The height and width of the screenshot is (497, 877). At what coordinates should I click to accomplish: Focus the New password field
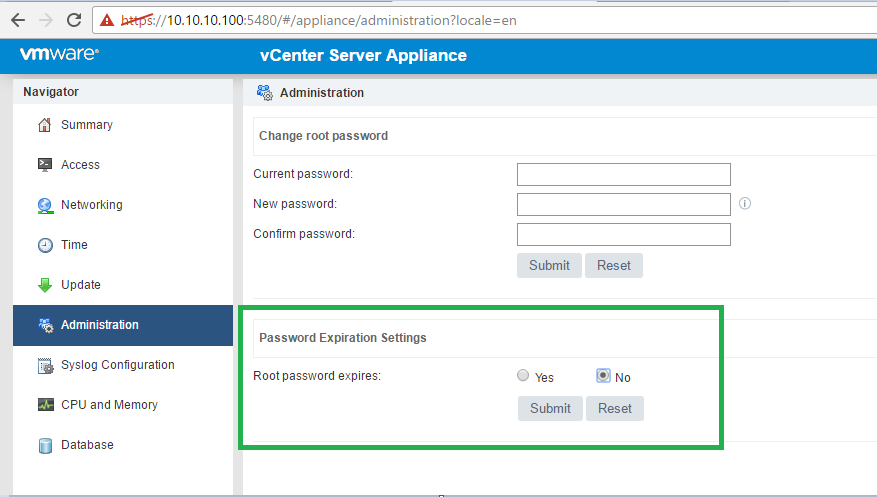tap(624, 205)
